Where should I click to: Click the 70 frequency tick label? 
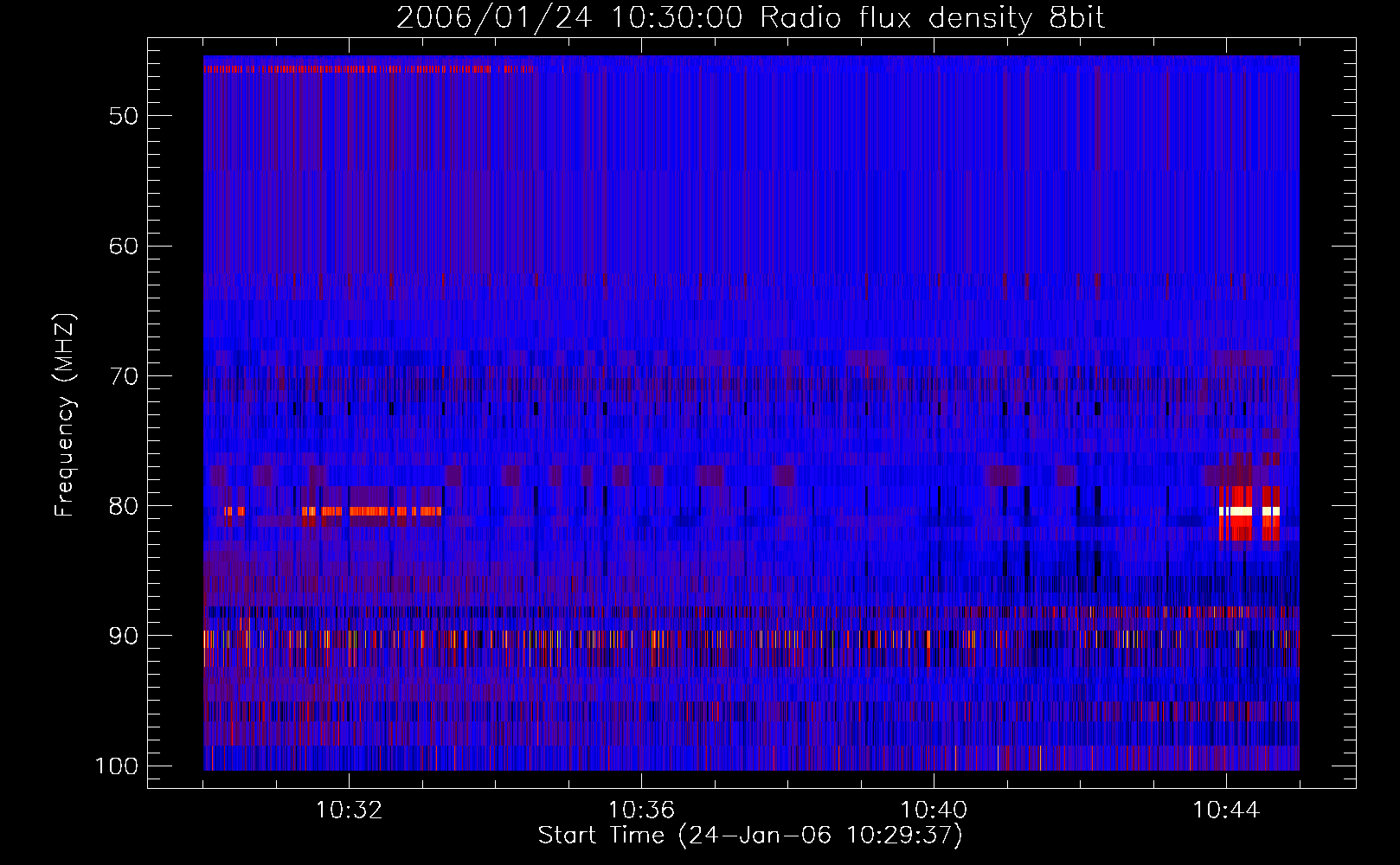click(124, 376)
